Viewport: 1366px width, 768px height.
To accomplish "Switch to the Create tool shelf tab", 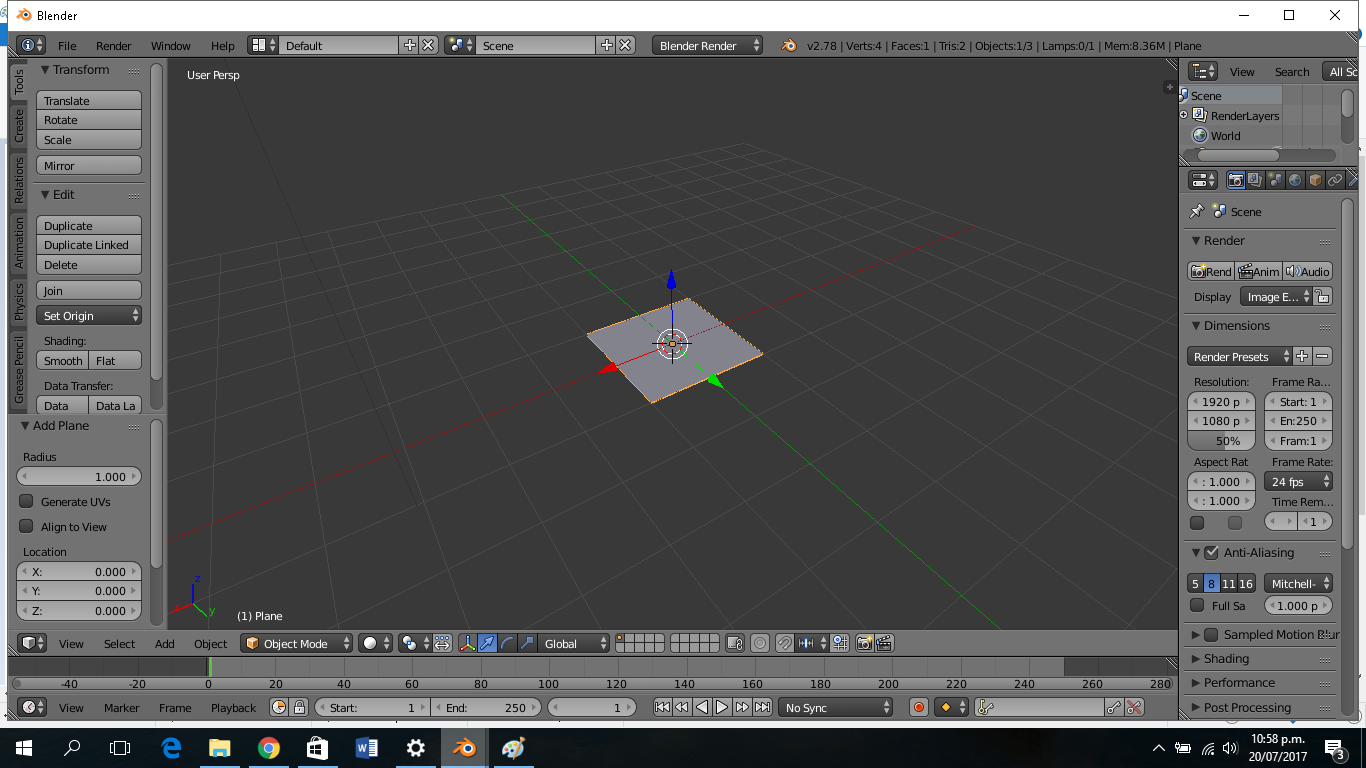I will (18, 126).
